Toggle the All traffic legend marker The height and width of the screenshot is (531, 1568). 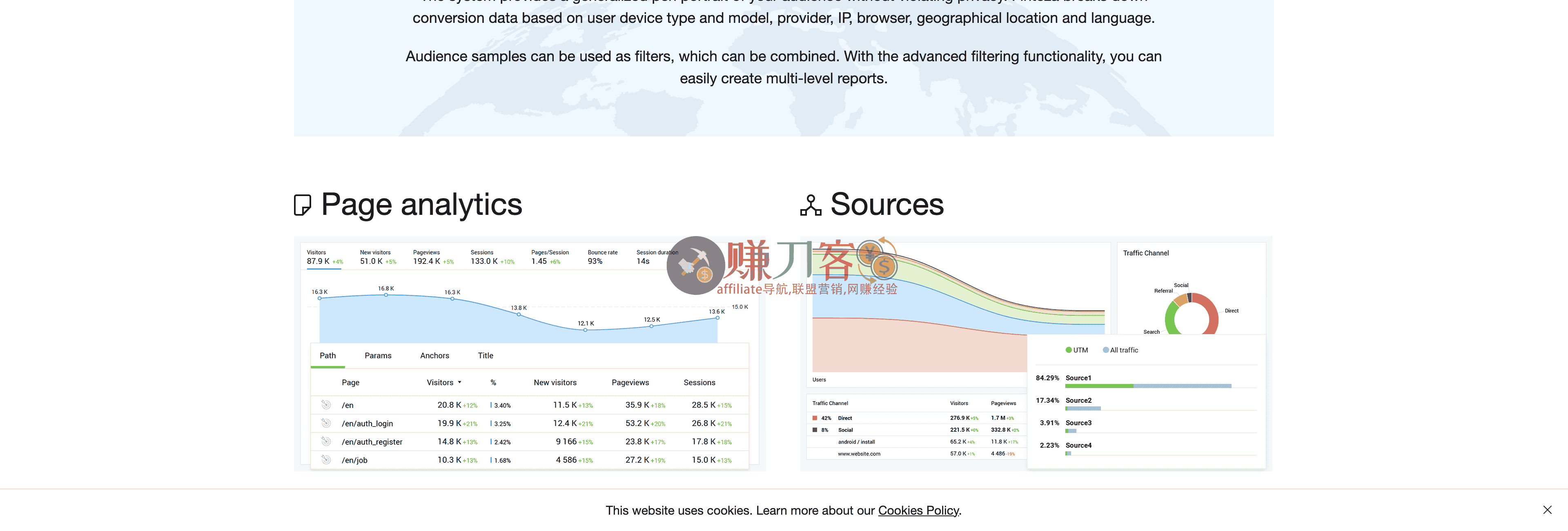click(x=1105, y=350)
